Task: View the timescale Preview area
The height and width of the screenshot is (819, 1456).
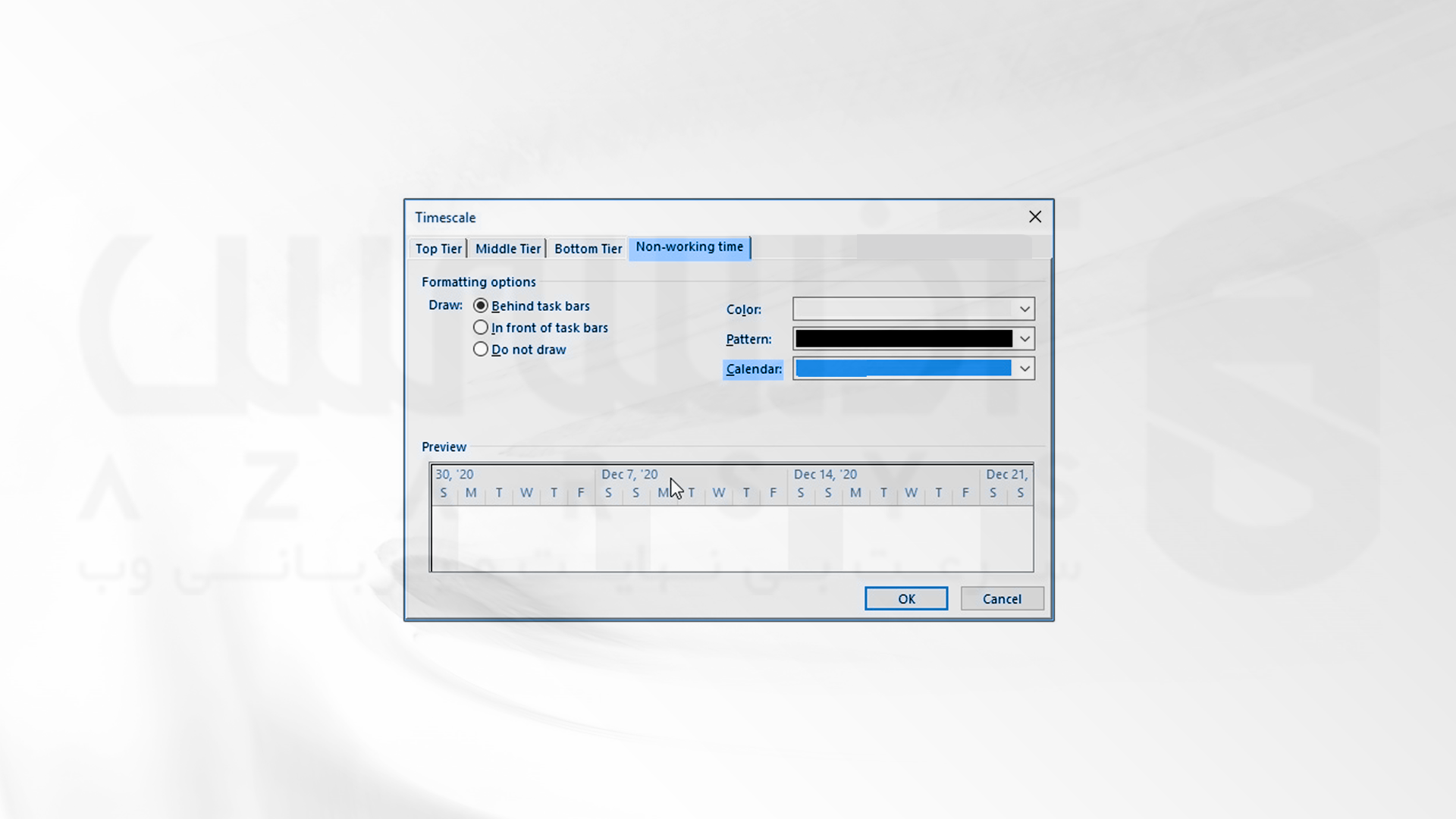Action: (x=731, y=516)
